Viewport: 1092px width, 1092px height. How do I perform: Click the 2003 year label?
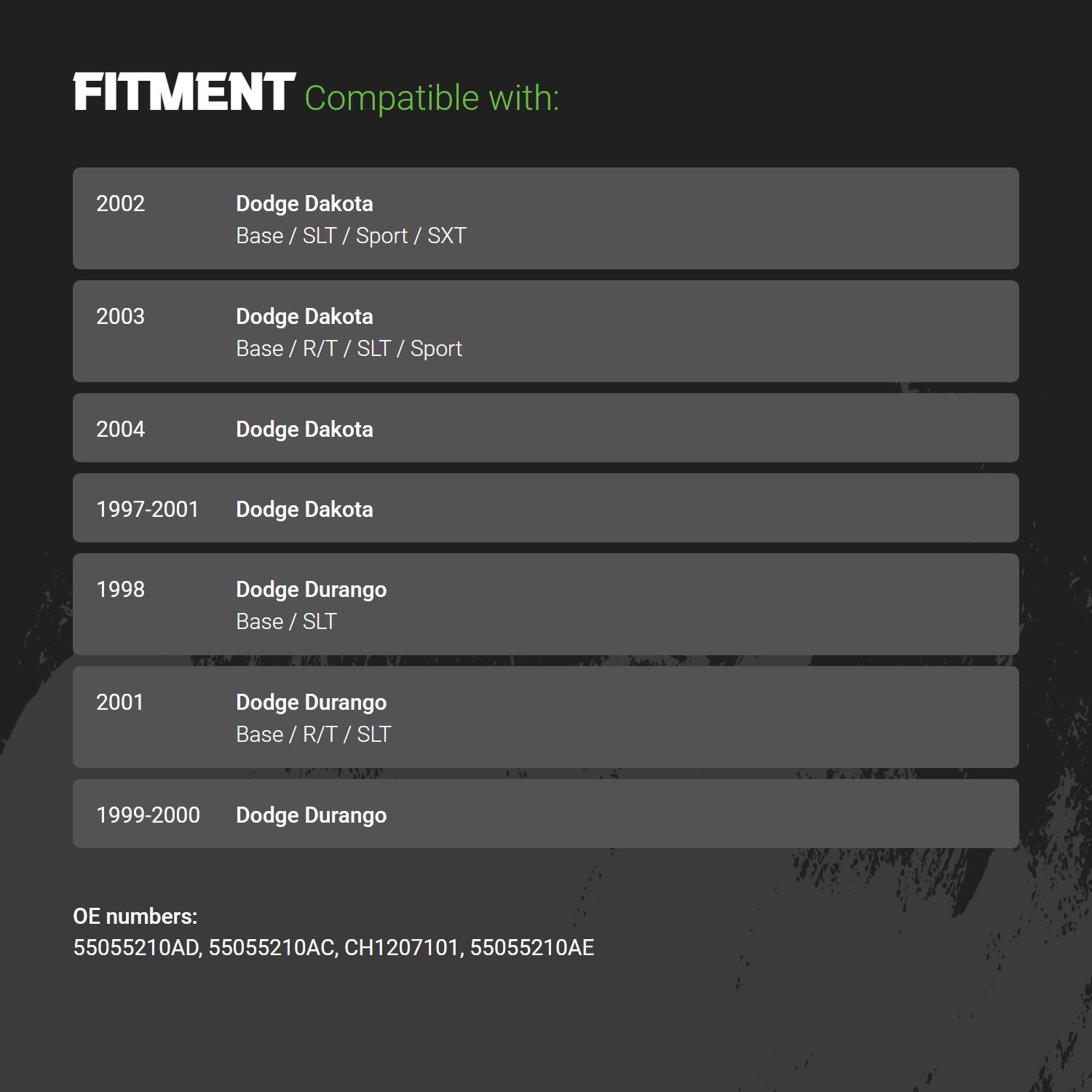click(x=121, y=317)
